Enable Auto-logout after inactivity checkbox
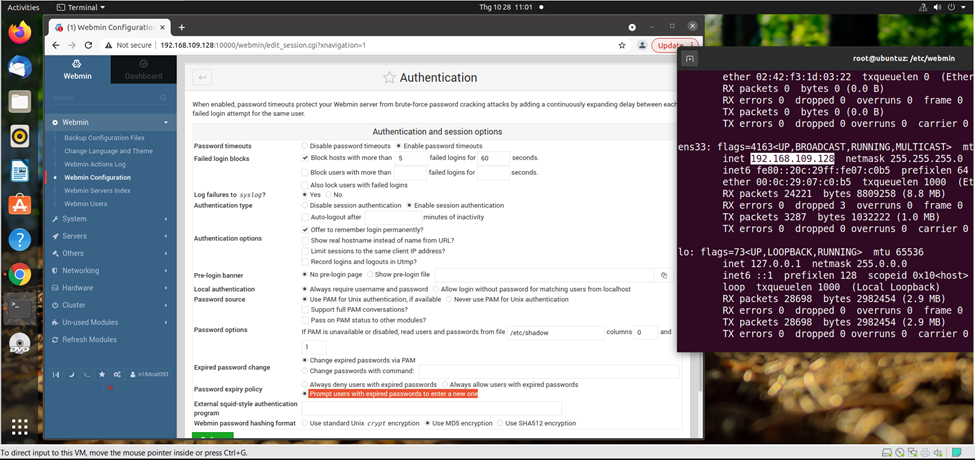Image resolution: width=975 pixels, height=460 pixels. click(x=305, y=217)
